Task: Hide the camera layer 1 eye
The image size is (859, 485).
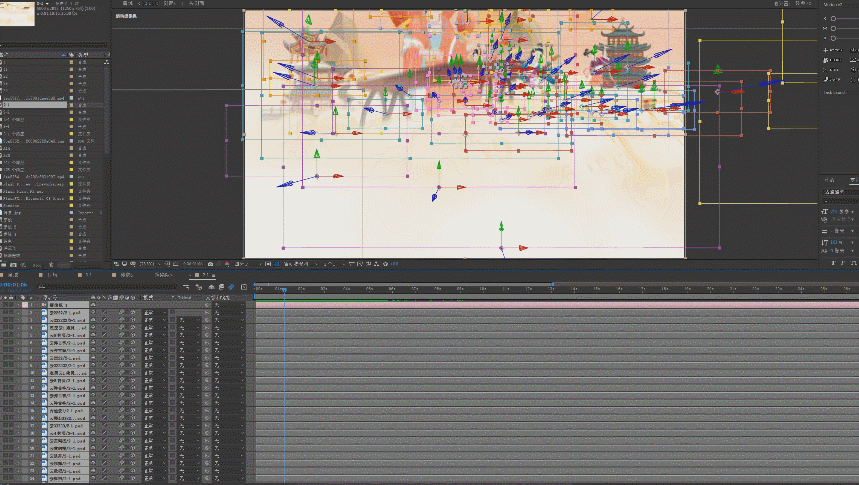Action: click(5, 306)
